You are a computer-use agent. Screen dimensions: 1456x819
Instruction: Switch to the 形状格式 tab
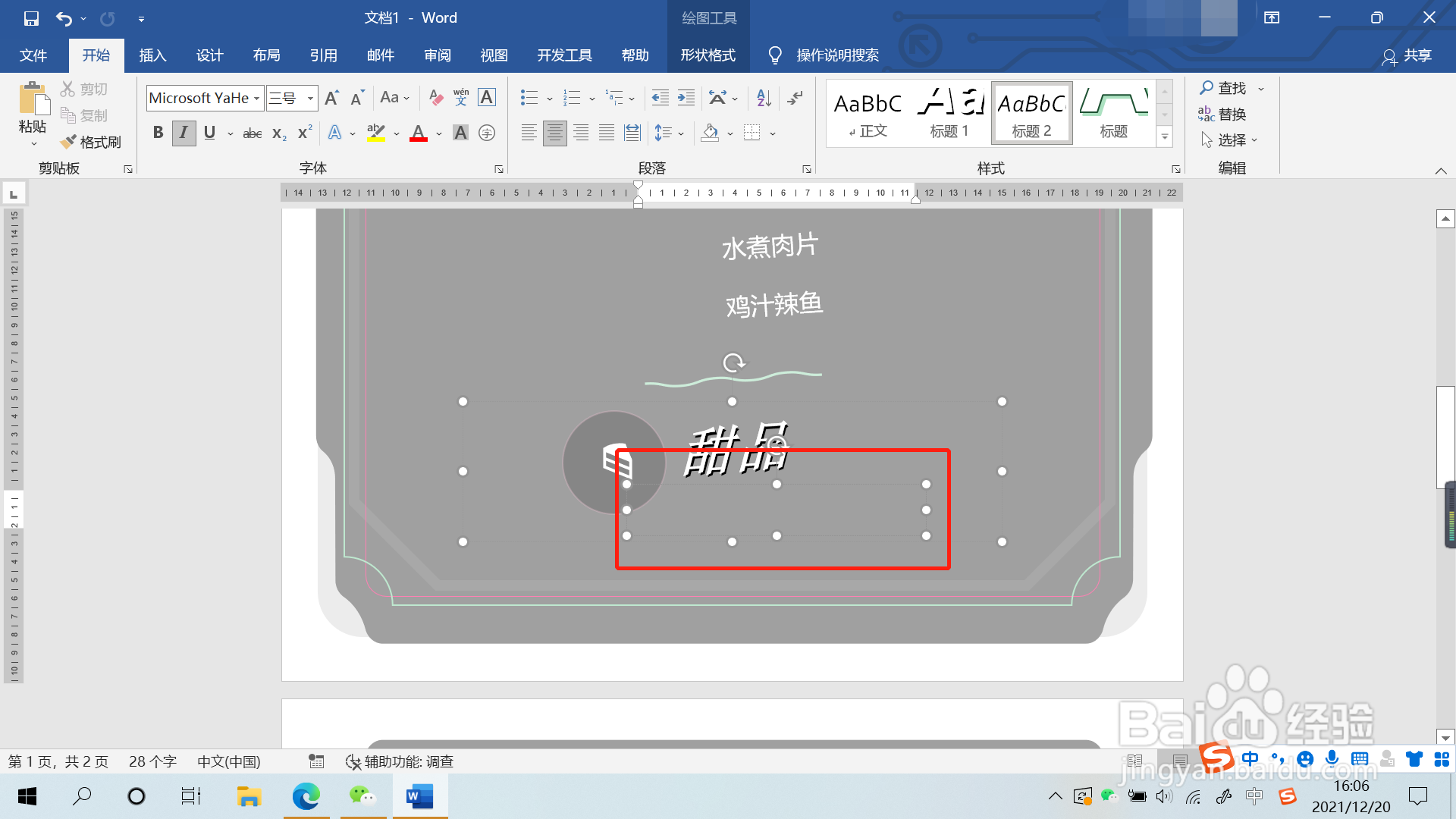708,55
